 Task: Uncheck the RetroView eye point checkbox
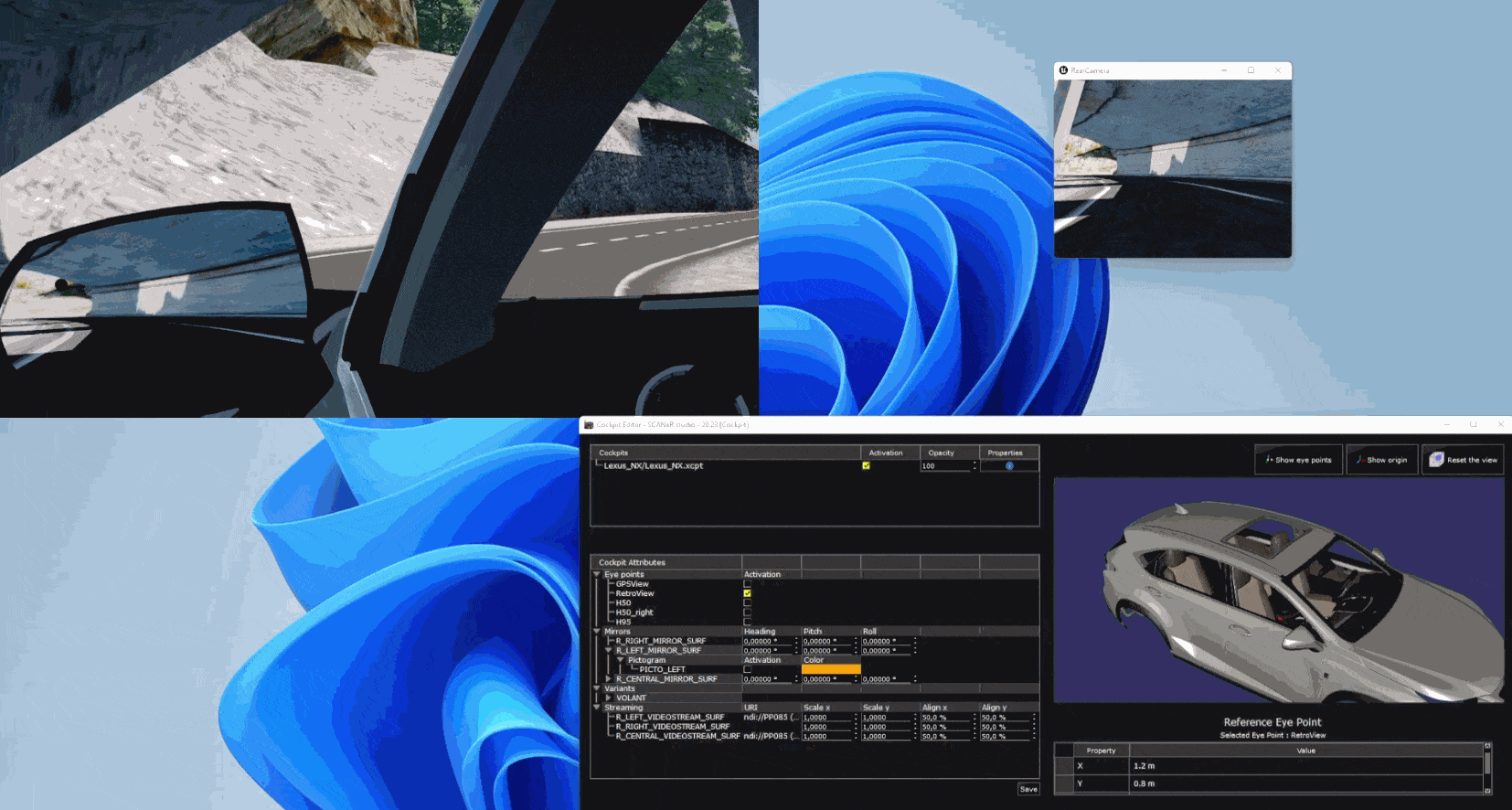coord(747,593)
